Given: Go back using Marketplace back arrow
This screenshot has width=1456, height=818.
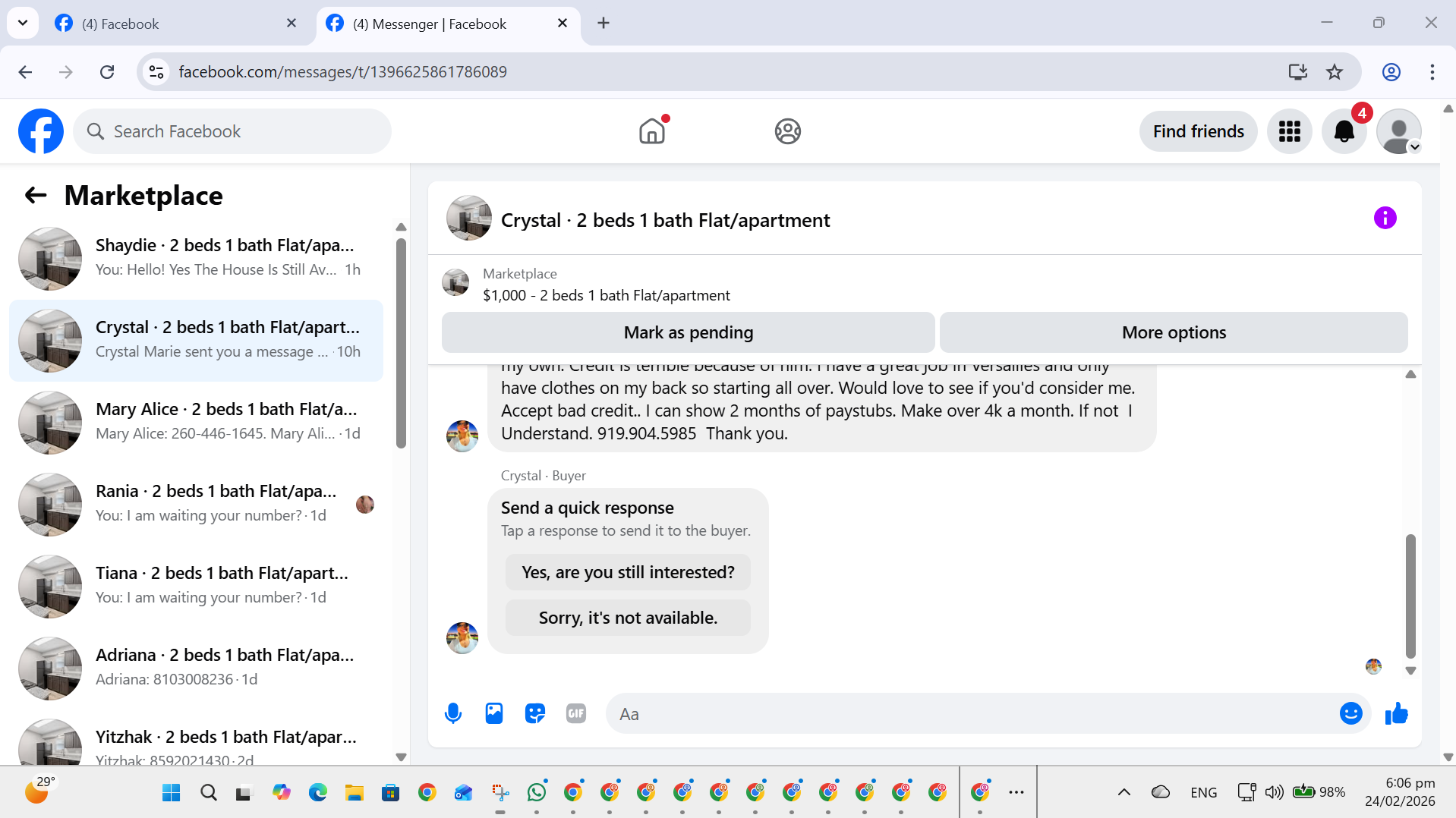Looking at the screenshot, I should (x=36, y=196).
